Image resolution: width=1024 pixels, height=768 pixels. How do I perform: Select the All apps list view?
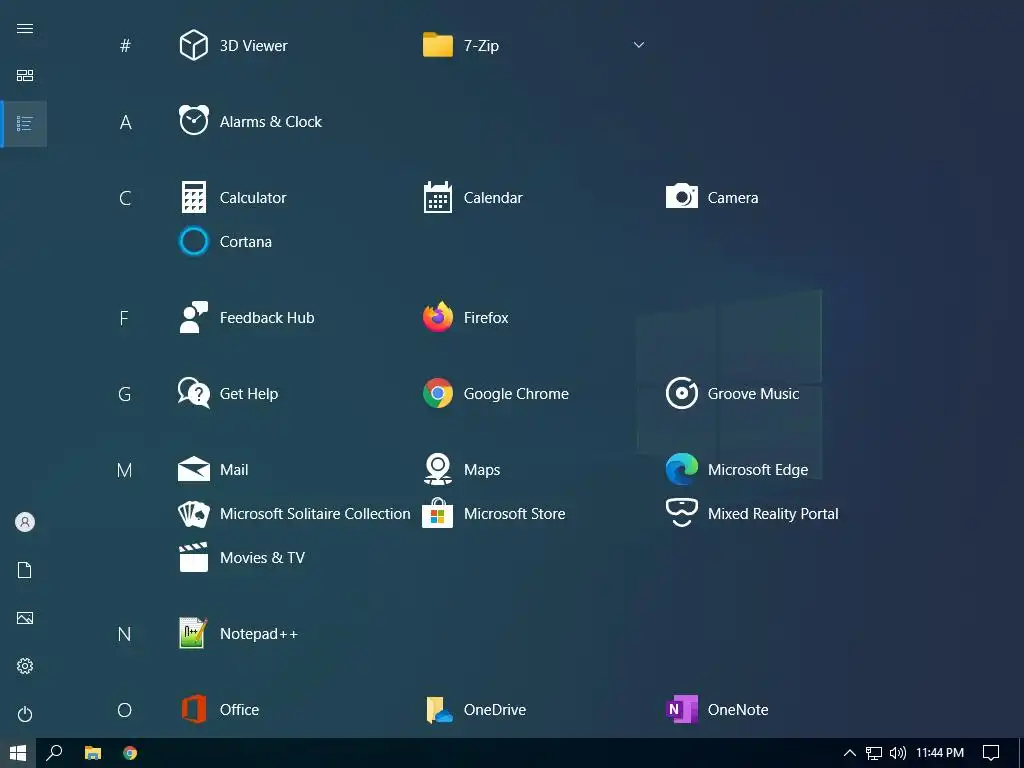click(25, 123)
